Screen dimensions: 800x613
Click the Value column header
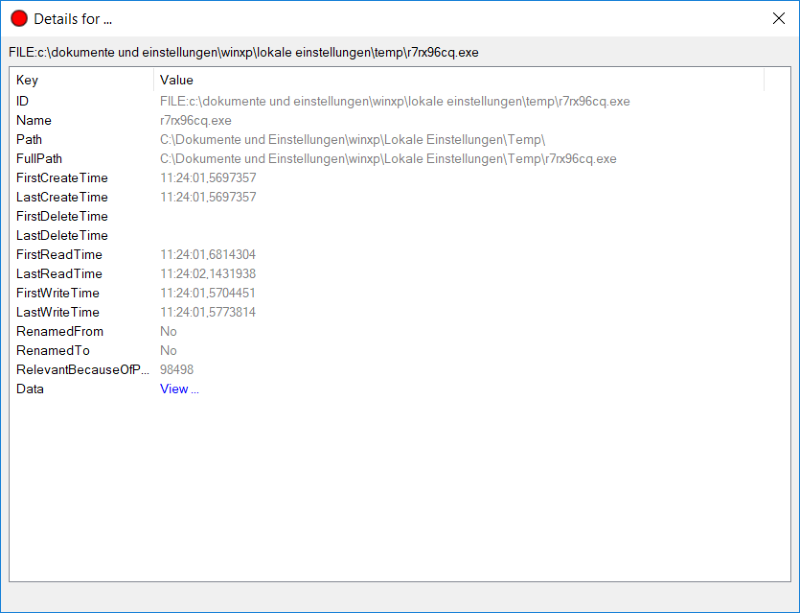(x=176, y=80)
